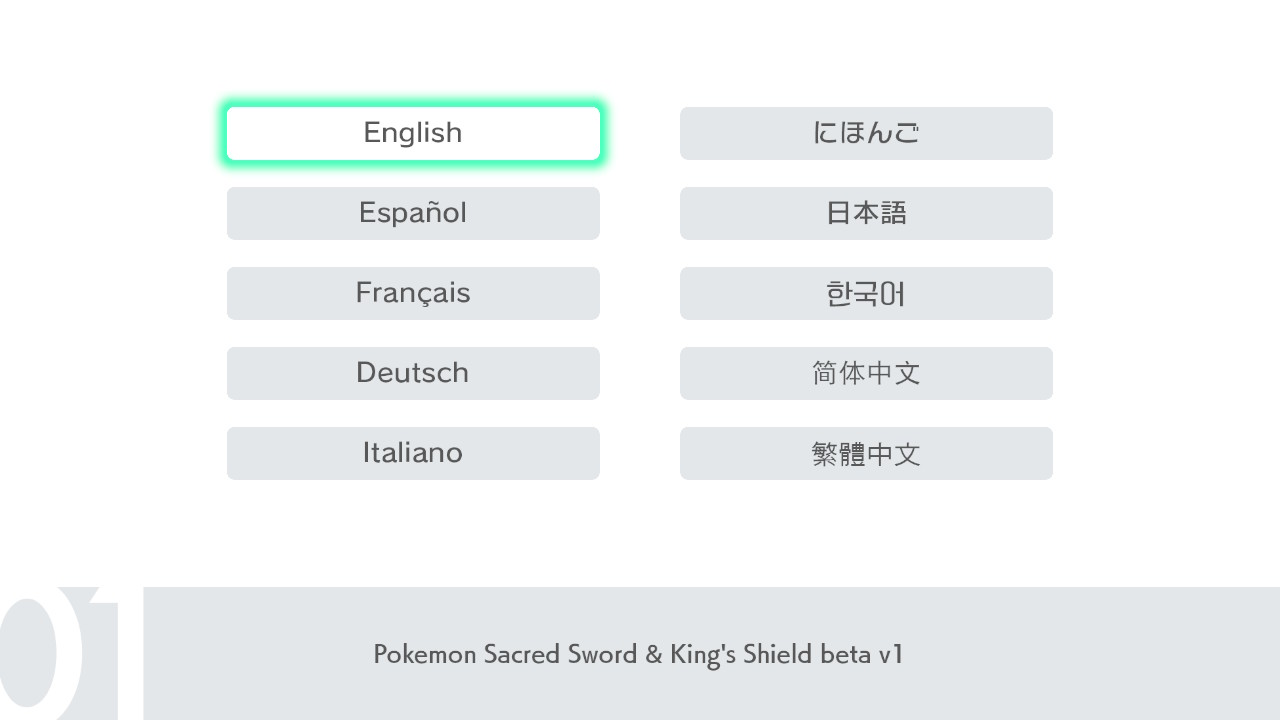Set the language to Traditional Chinese
1280x720 pixels.
866,453
